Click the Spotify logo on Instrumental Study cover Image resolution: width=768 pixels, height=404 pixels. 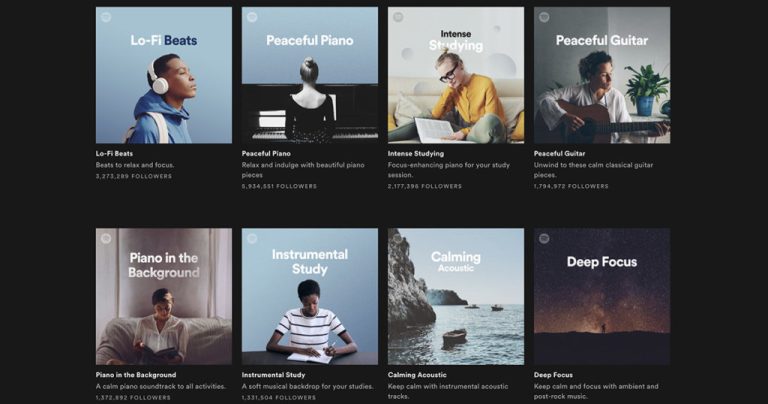[252, 238]
